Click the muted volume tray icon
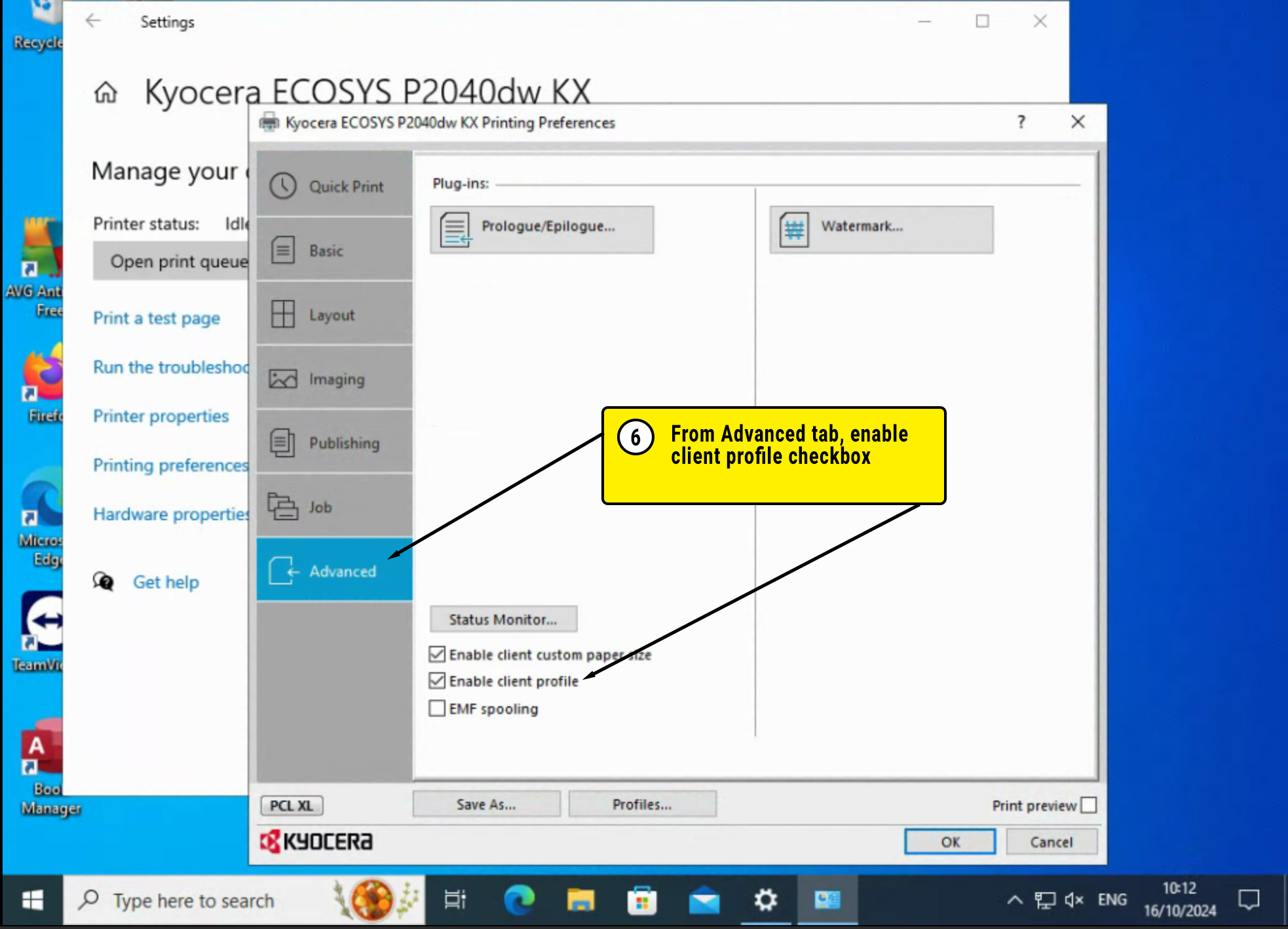 point(1074,900)
